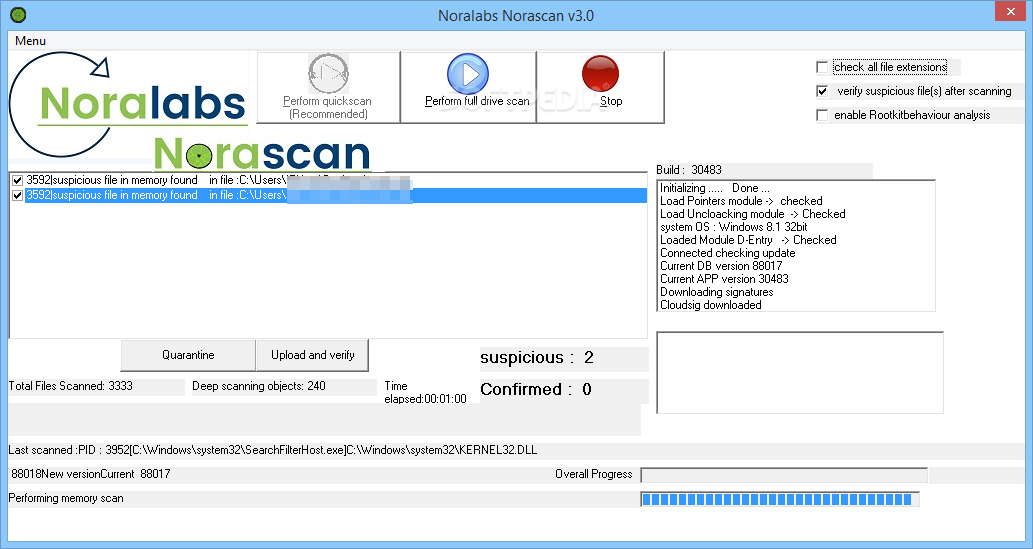Open the Menu item
This screenshot has height=549, width=1033.
coord(30,41)
